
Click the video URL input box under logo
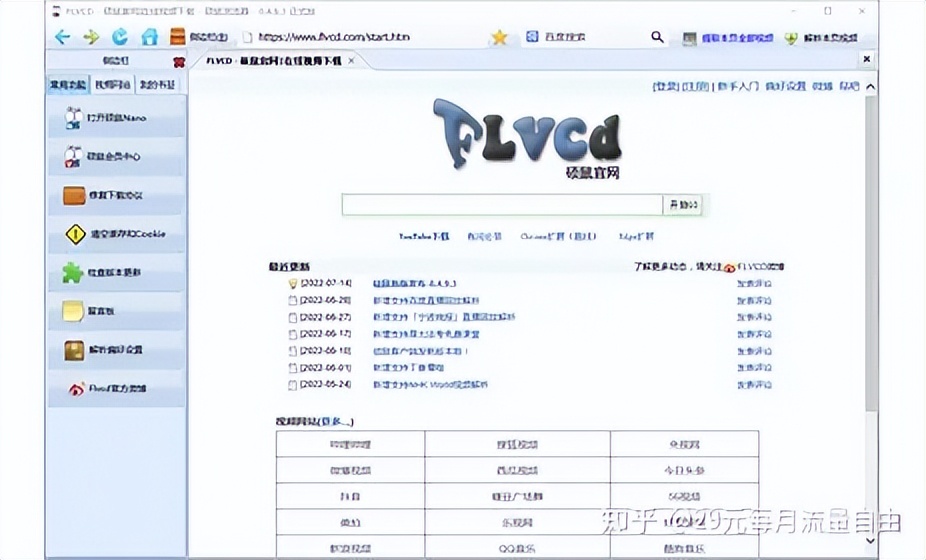[x=503, y=205]
